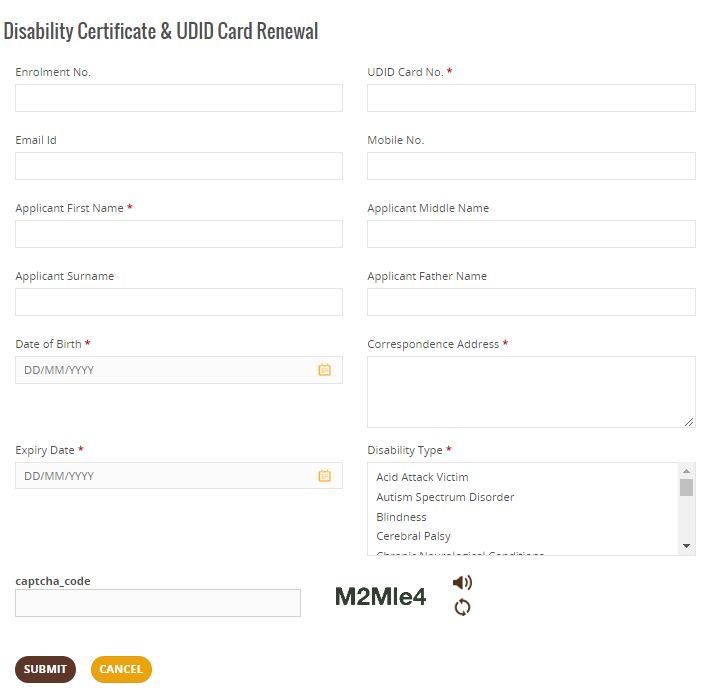Click the Applicant First Name field
This screenshot has width=724, height=695.
click(179, 234)
